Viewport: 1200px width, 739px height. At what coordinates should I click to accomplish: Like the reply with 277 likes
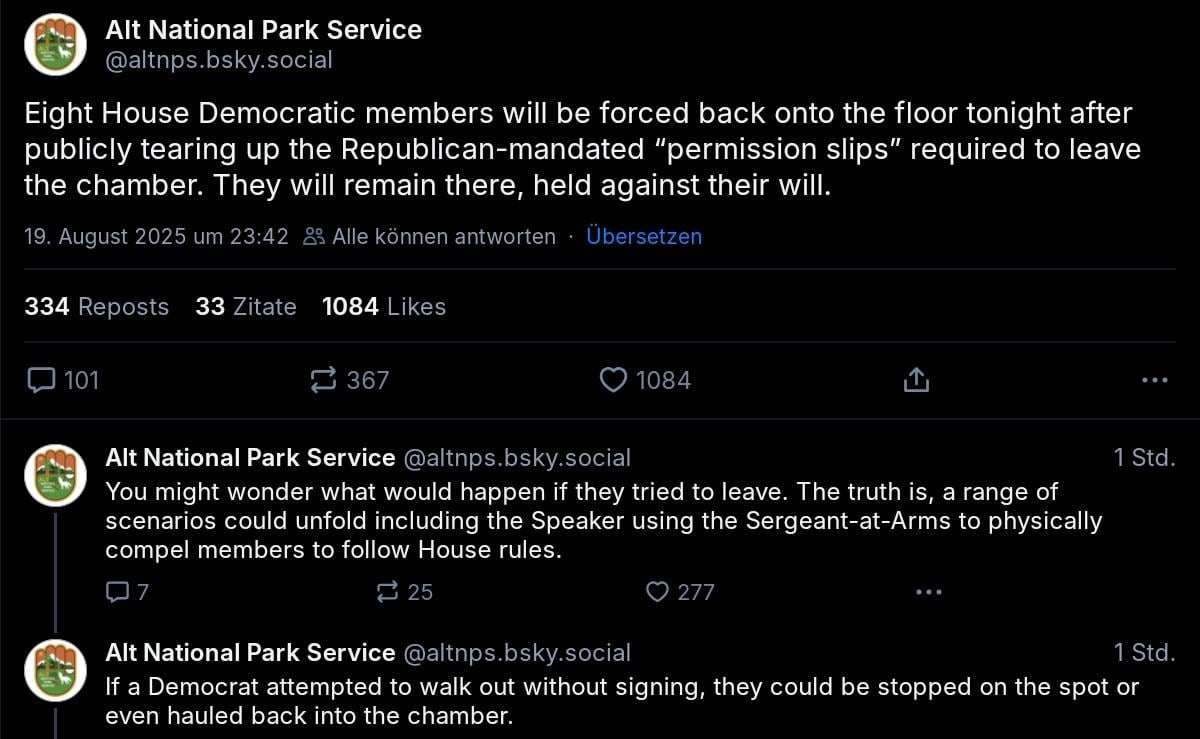(657, 592)
